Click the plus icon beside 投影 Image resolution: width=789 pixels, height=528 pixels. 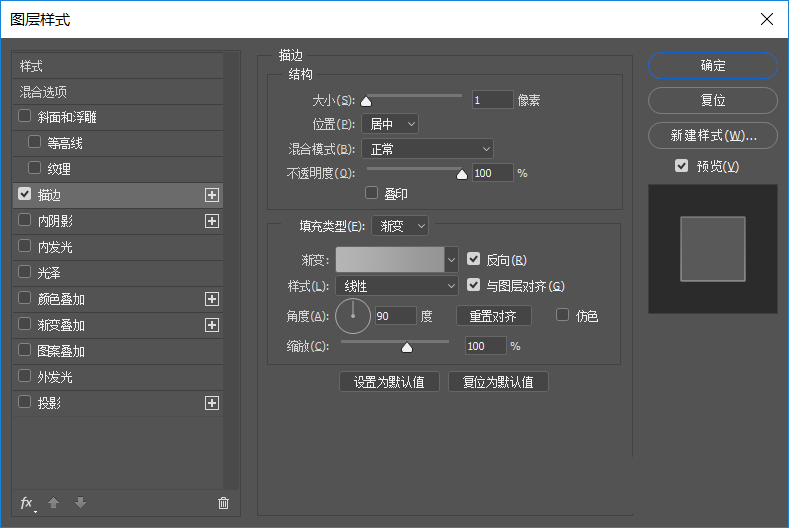212,403
